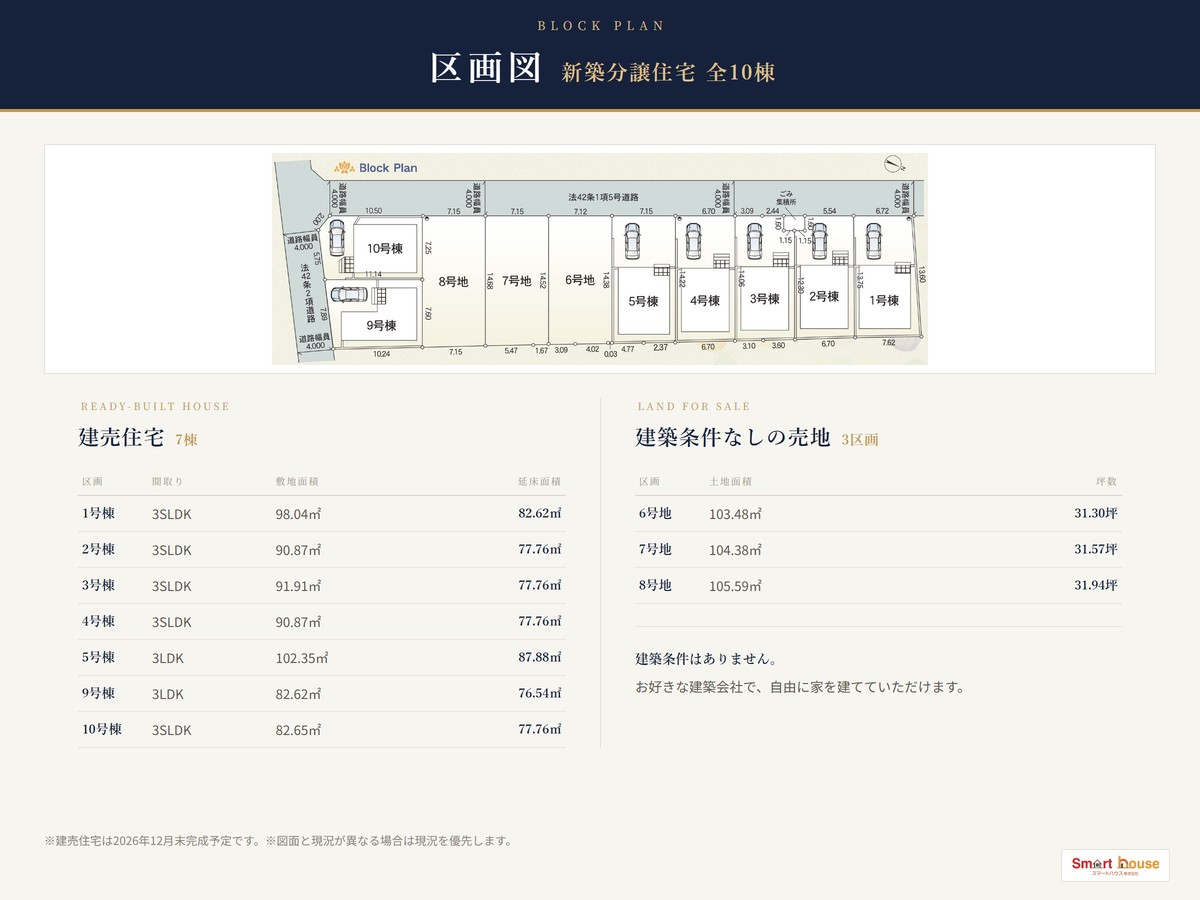Click the 延床面積 column header
The image size is (1200, 900).
click(540, 481)
